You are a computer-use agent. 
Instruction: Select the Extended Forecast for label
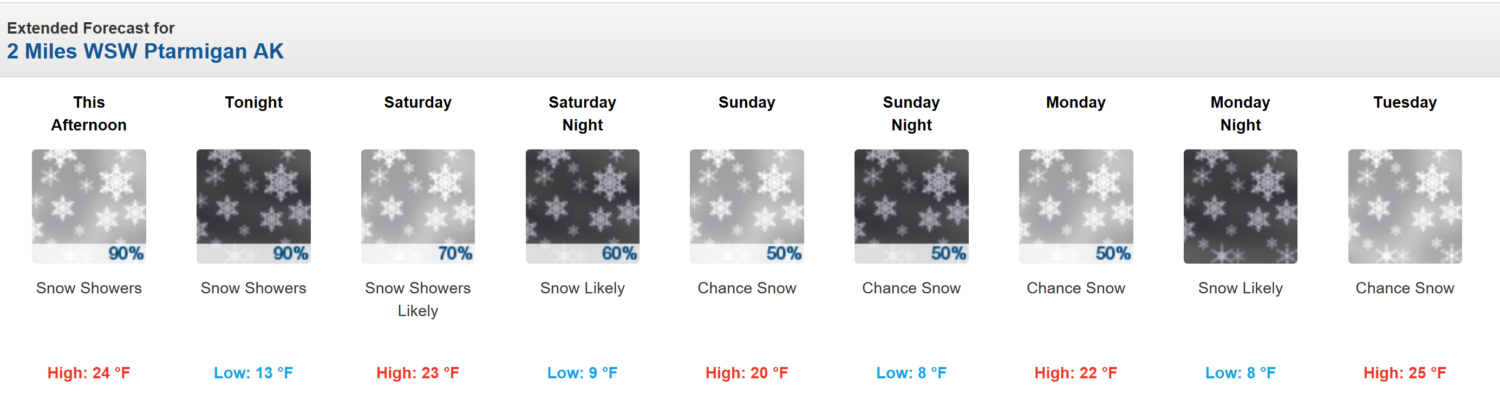click(x=91, y=28)
